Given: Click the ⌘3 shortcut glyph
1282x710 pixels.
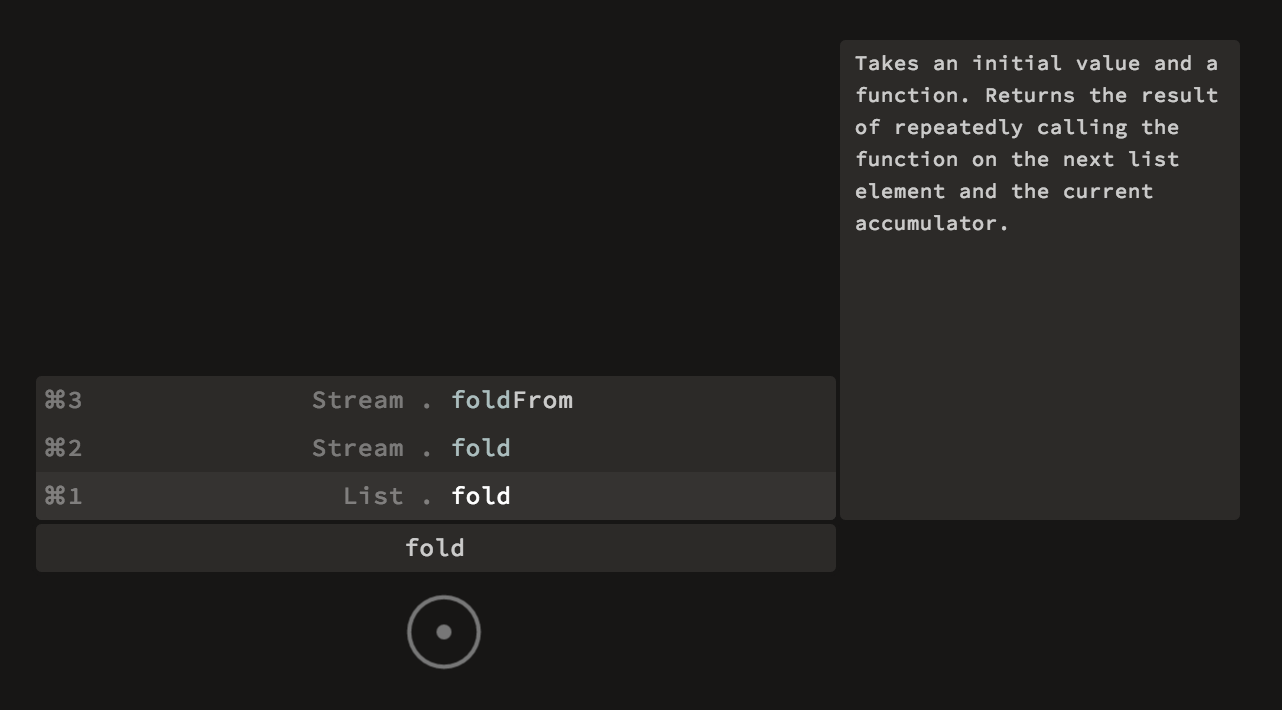Looking at the screenshot, I should coord(63,400).
